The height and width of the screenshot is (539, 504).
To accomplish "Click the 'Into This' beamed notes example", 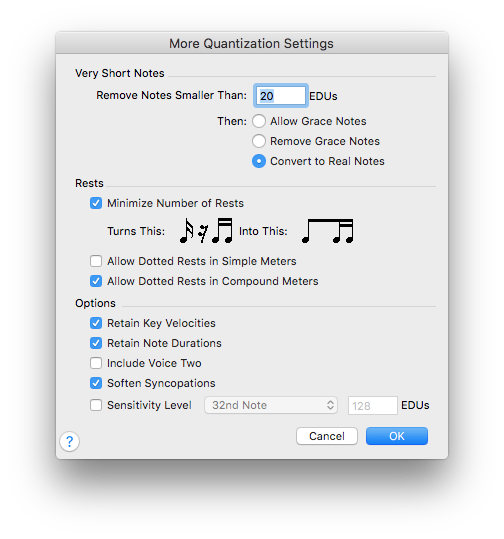I will point(328,231).
